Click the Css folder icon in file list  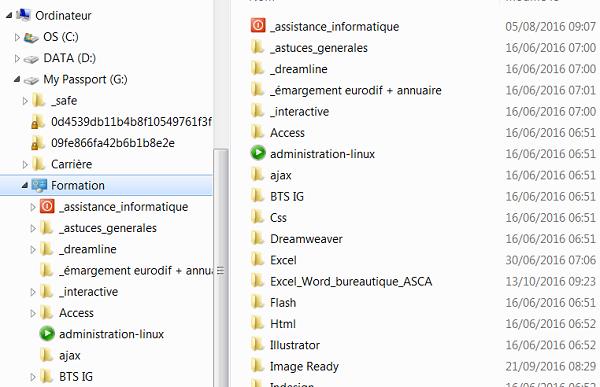point(258,217)
